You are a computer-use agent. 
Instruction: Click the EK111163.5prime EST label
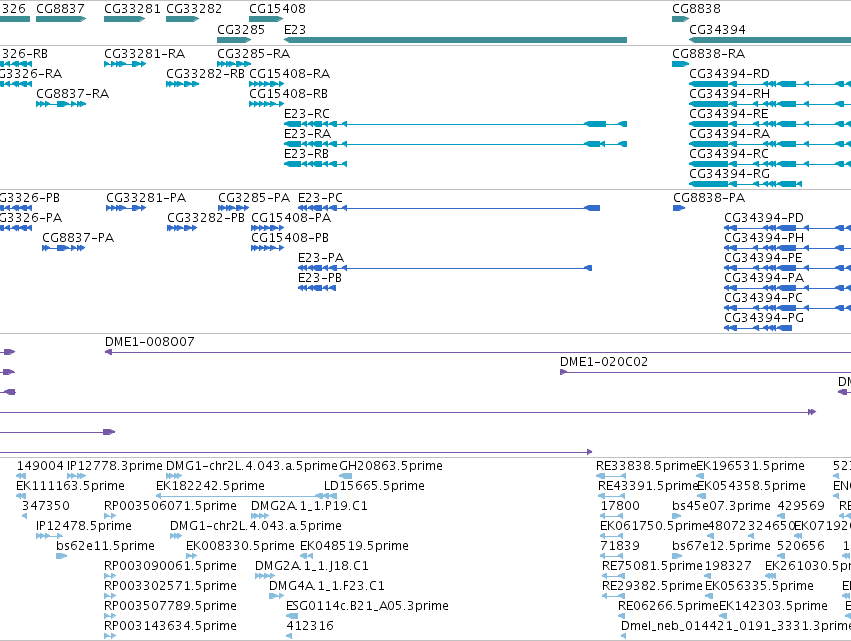71,486
